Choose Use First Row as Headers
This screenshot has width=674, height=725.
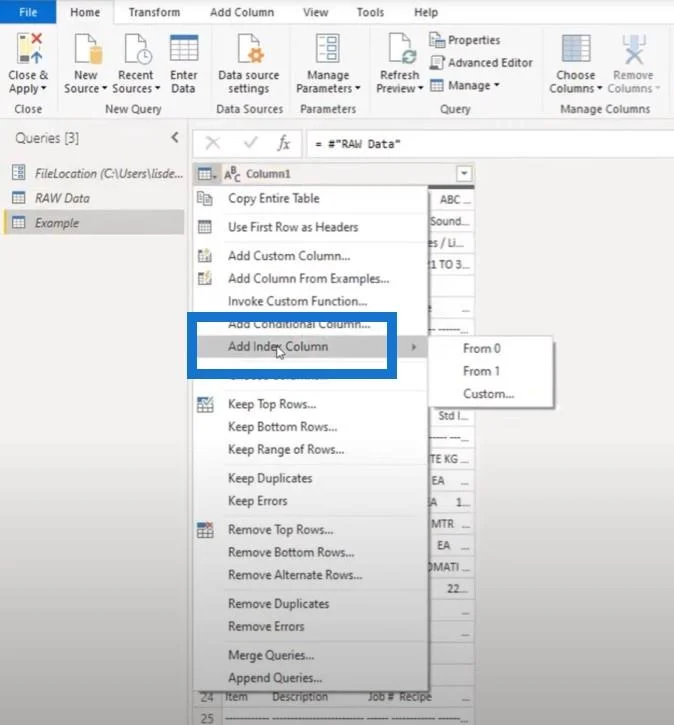(311, 227)
